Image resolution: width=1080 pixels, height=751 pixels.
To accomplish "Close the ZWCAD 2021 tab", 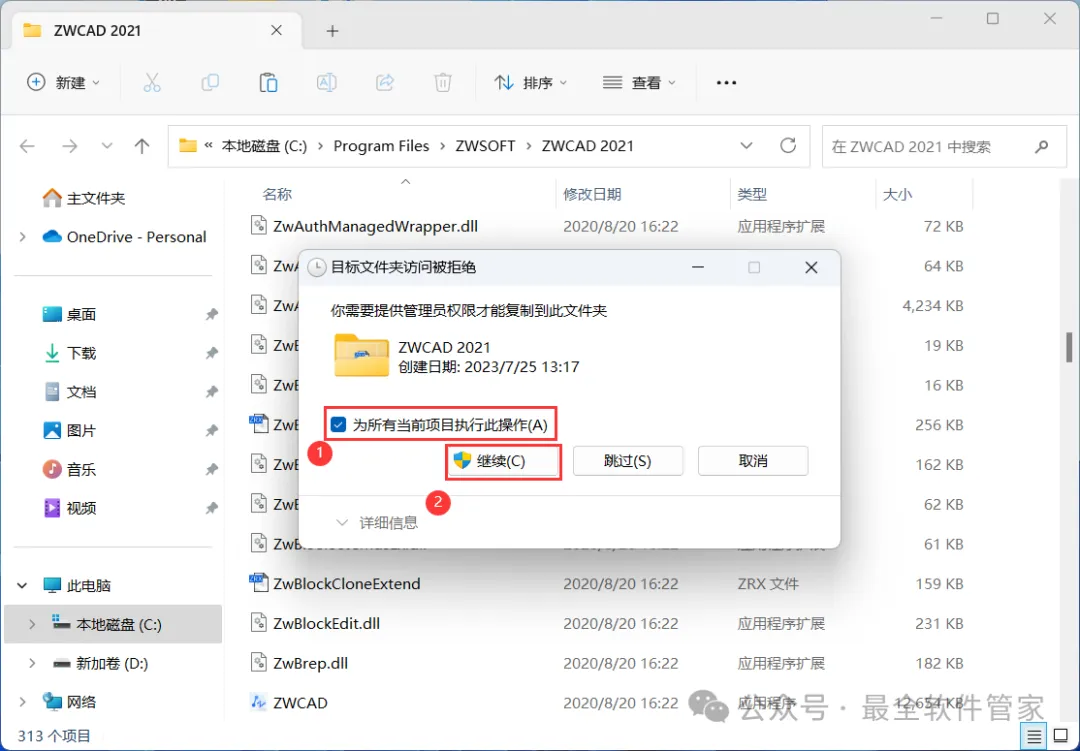I will pyautogui.click(x=276, y=30).
